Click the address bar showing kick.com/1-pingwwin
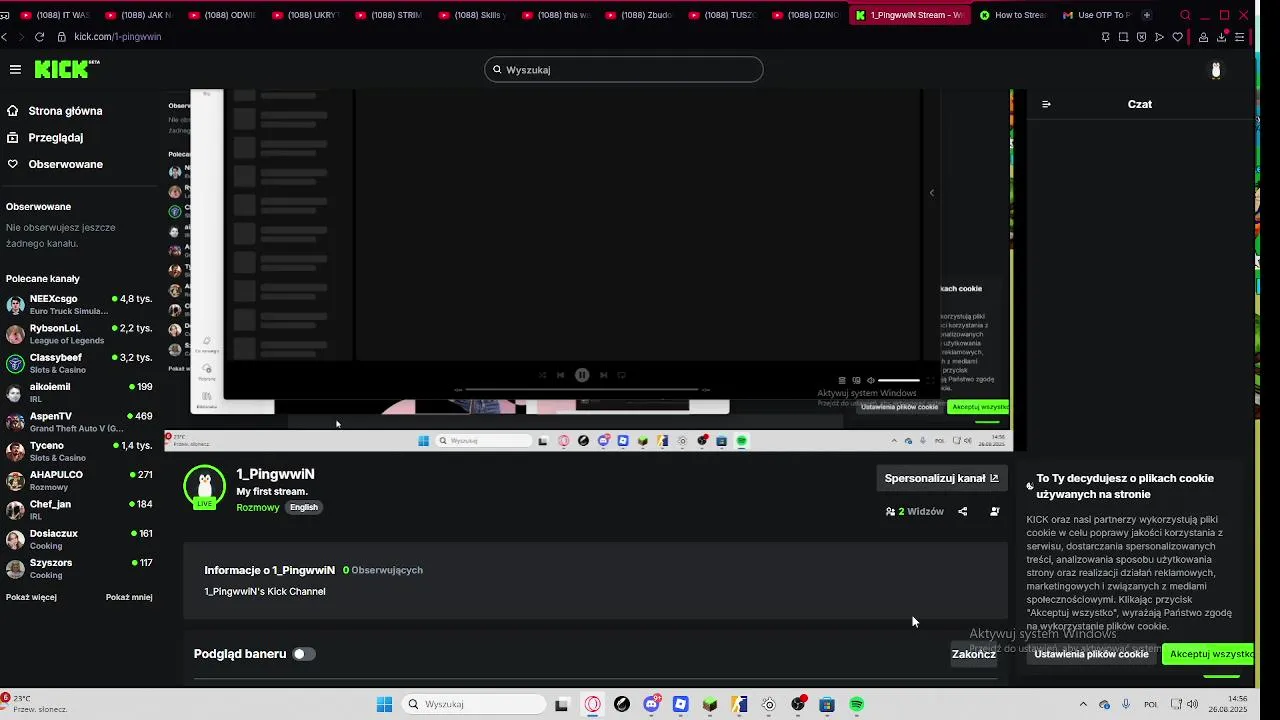Screen dimensions: 1280x720 click(117, 37)
